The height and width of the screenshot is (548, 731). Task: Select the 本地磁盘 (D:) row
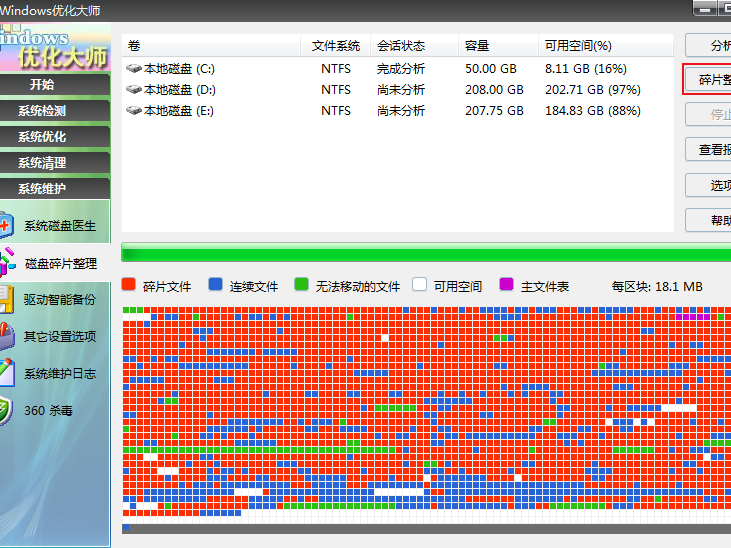[x=398, y=90]
